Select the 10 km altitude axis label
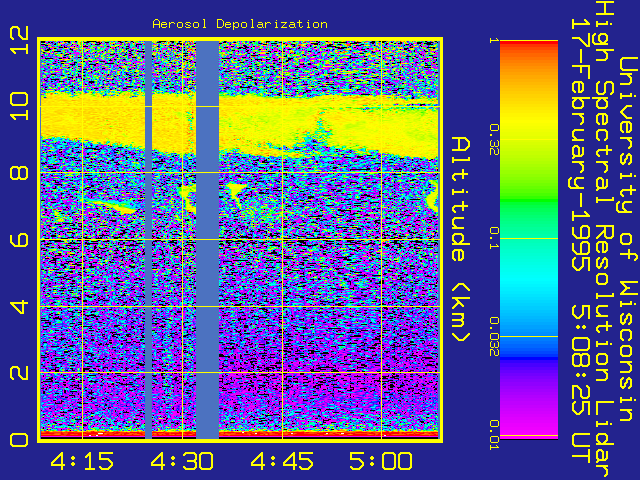640x480 pixels. click(x=19, y=106)
